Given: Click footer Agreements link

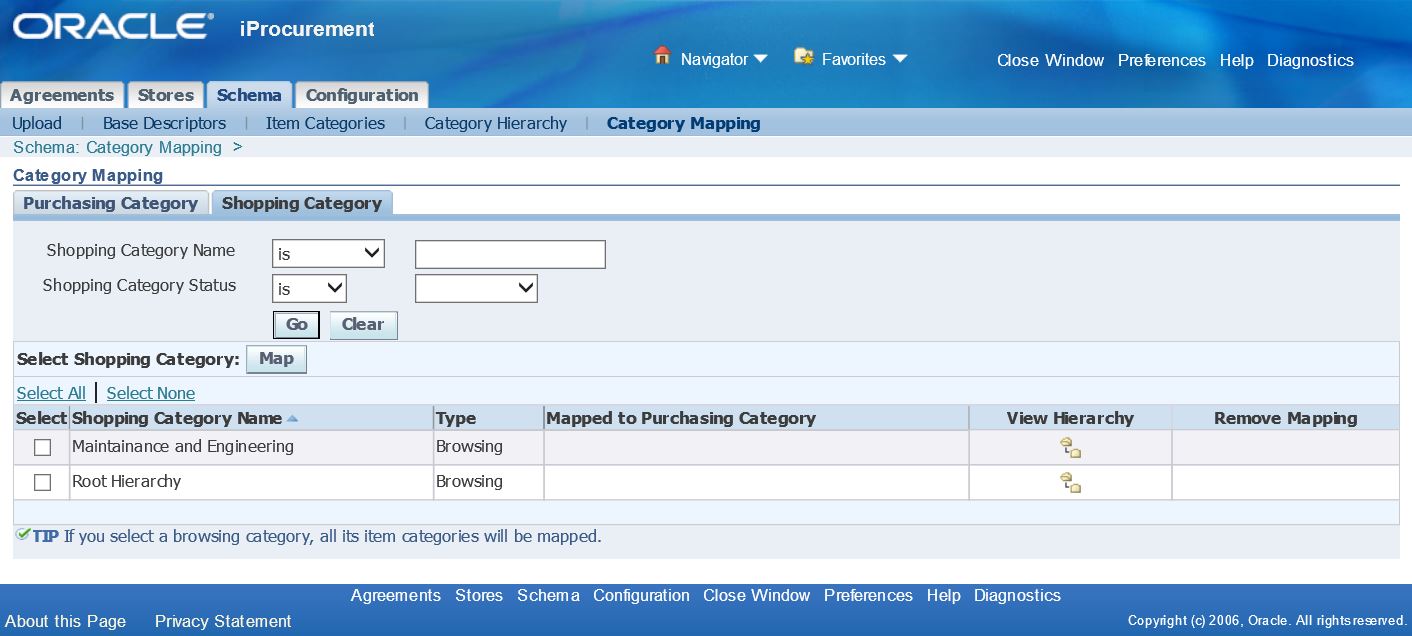Looking at the screenshot, I should (396, 595).
